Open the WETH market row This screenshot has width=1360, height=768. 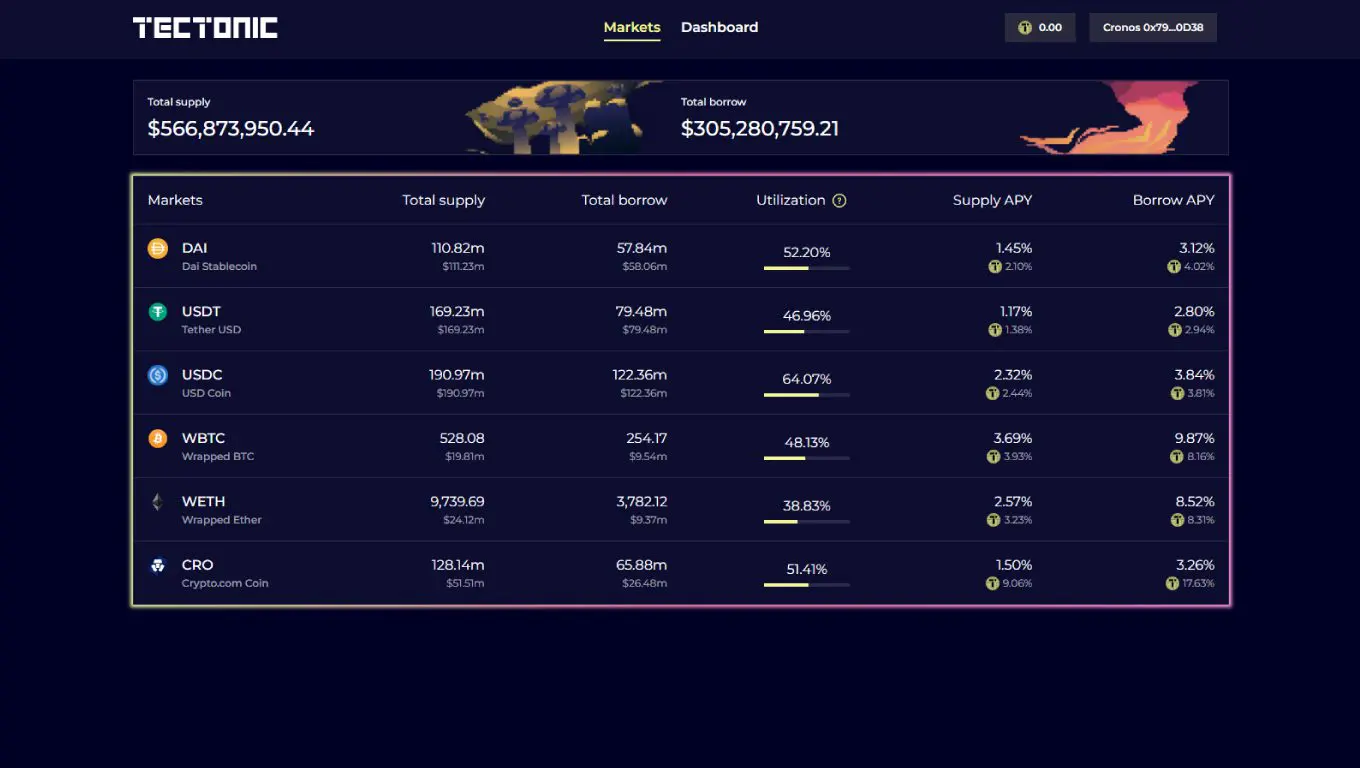(681, 510)
